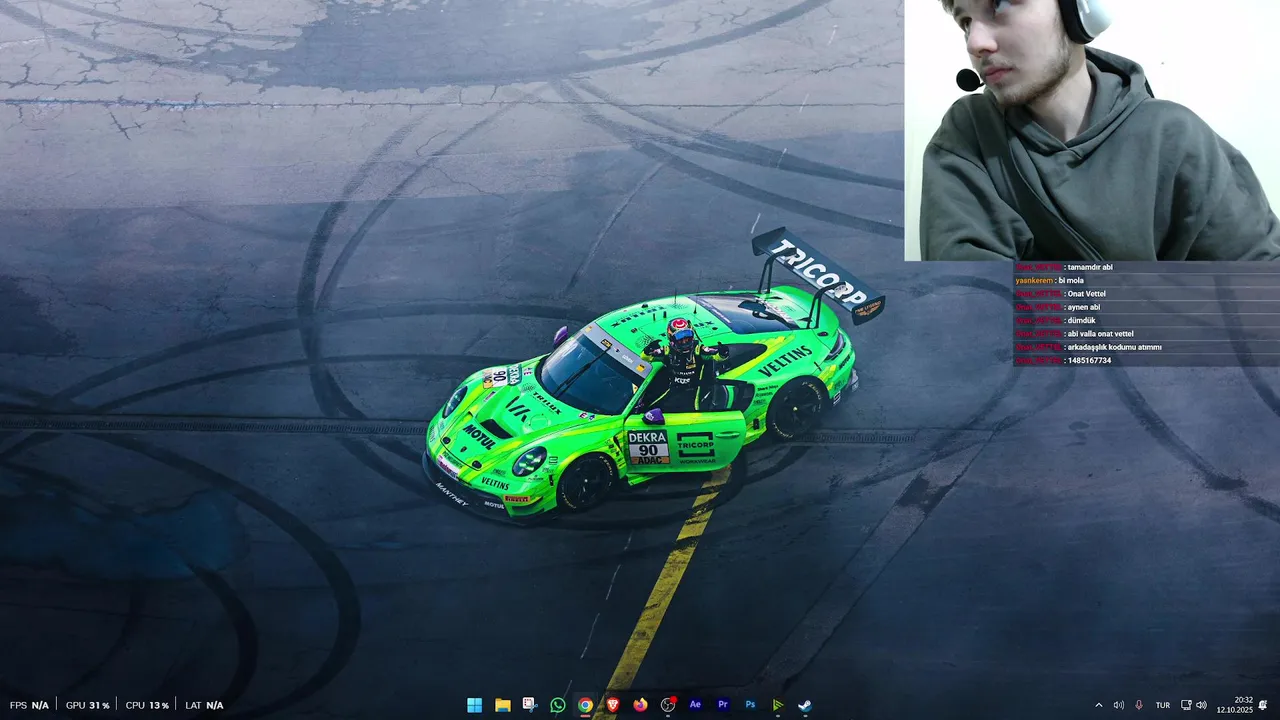Click the CPU 13 % overlay reading

[147, 705]
